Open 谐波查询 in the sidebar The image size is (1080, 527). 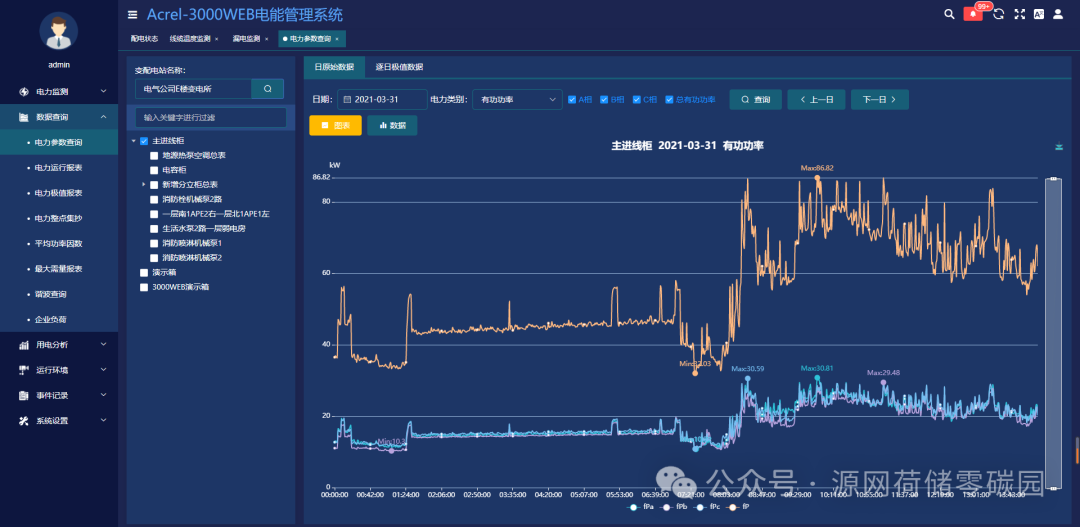click(59, 294)
